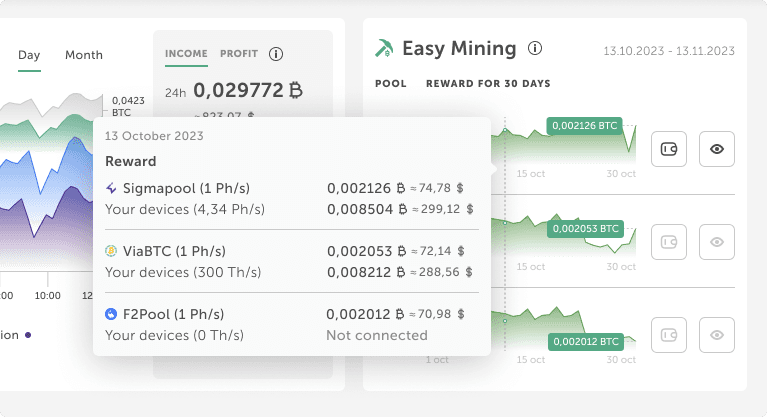Click F2Pool (1 Ph/s) in tooltip
The image size is (767, 417).
pos(173,314)
